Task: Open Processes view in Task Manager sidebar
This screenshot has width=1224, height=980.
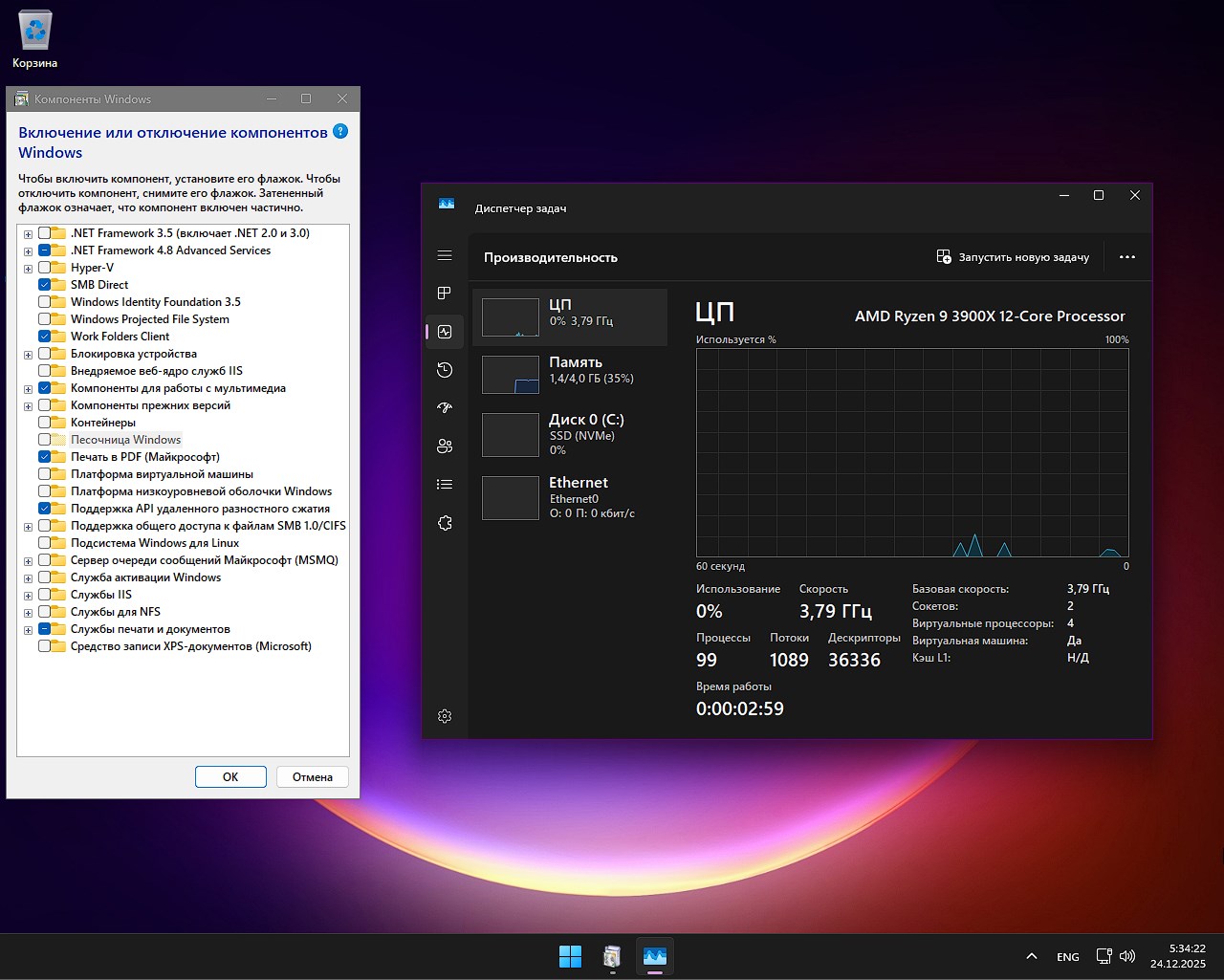Action: pos(445,294)
